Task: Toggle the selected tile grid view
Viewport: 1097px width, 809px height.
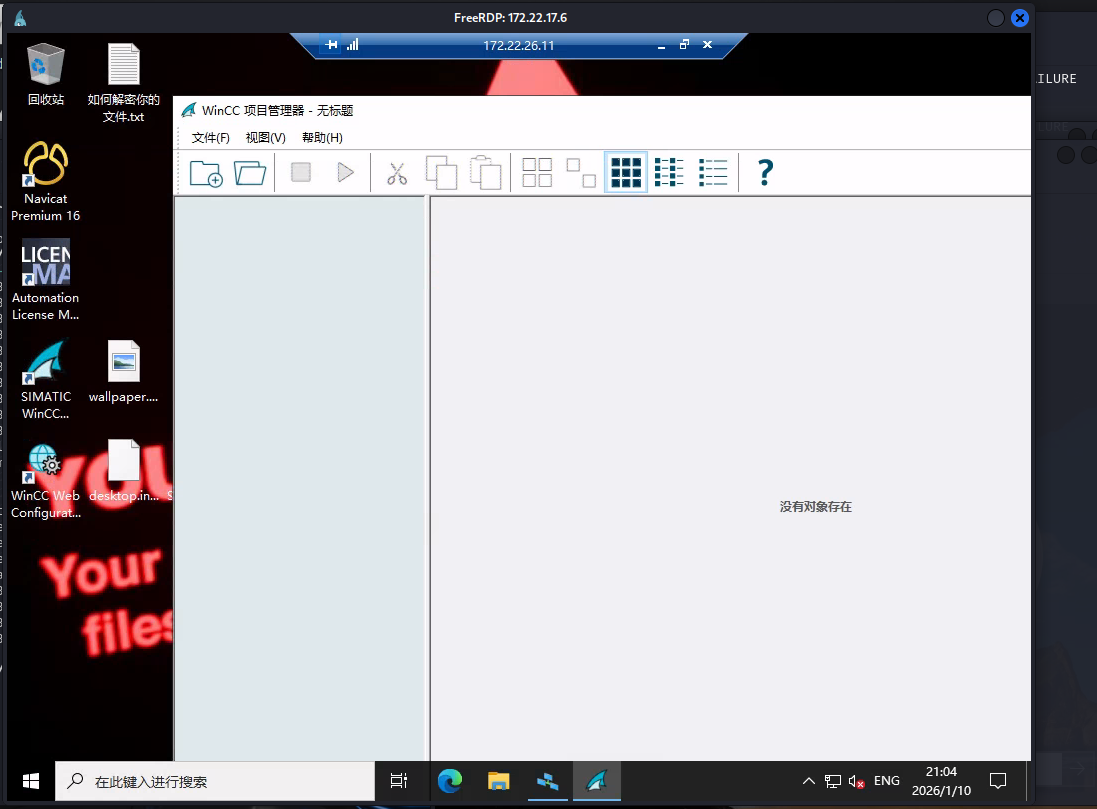Action: tap(626, 173)
